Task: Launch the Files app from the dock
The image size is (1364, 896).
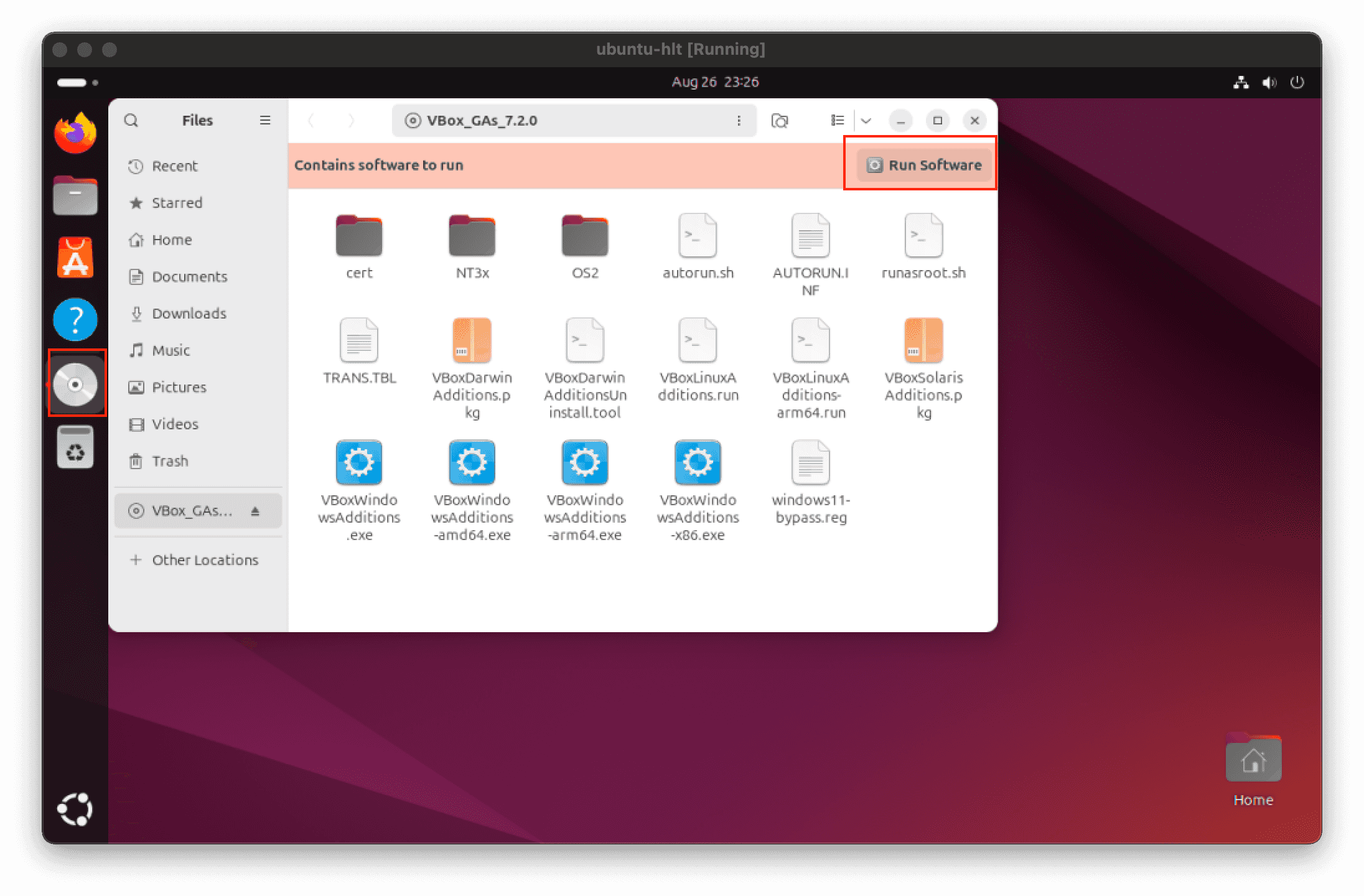Action: pos(75,195)
